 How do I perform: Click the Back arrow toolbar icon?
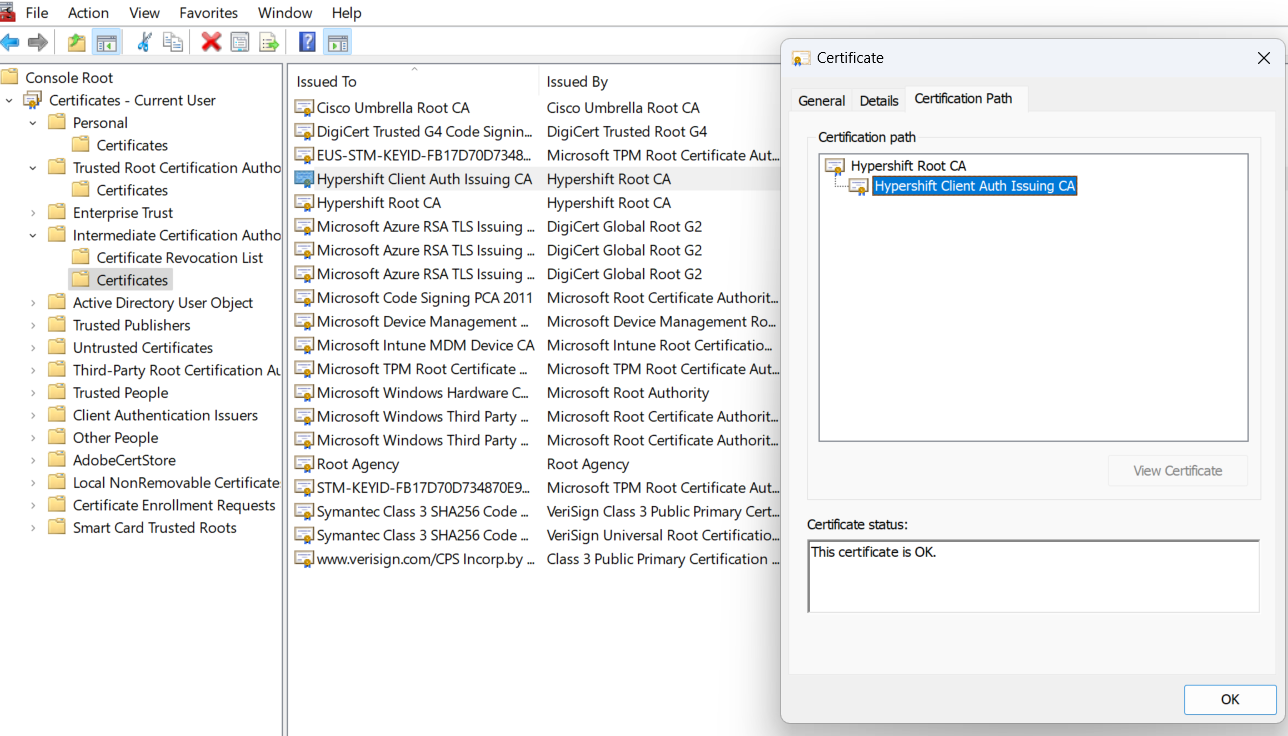click(x=10, y=42)
